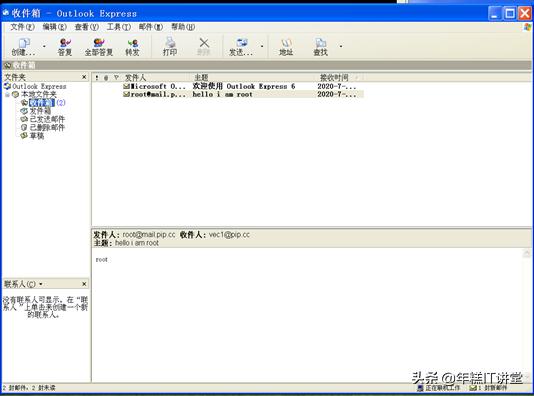Sort by sender (发件人) column header

click(x=135, y=78)
